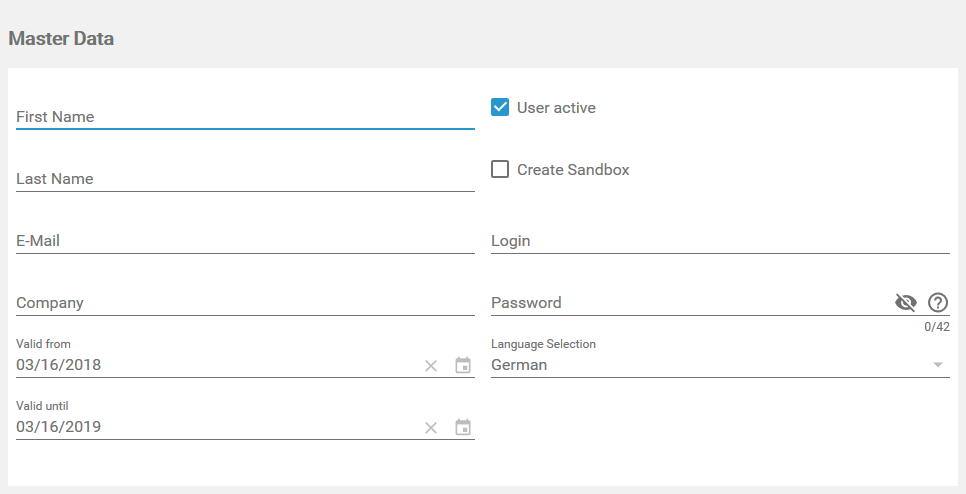Focus the Password field
The width and height of the screenshot is (966, 494).
[x=688, y=303]
